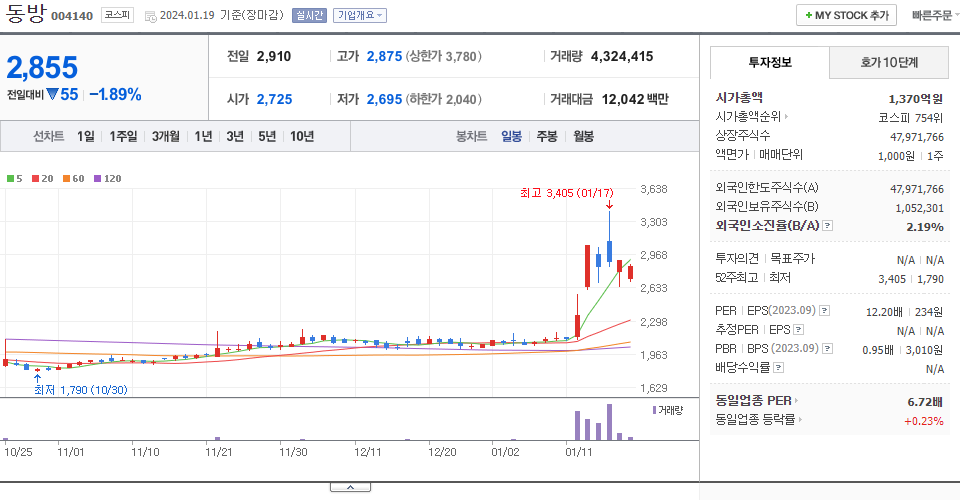The image size is (960, 500).
Task: Open the 기업개요 dropdown
Action: [360, 15]
